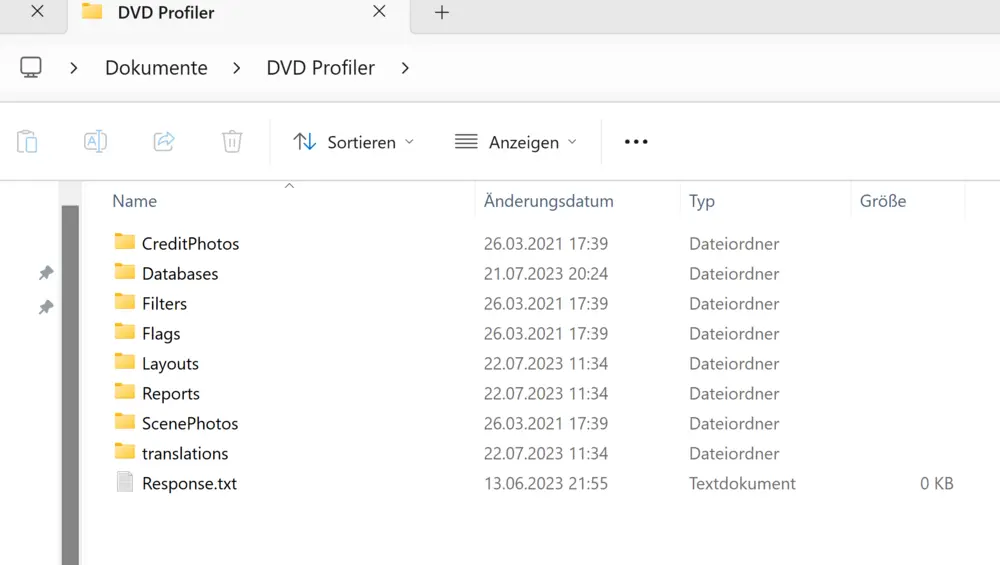Click the lower pin icon in sidebar
This screenshot has width=1000, height=565.
(x=46, y=307)
